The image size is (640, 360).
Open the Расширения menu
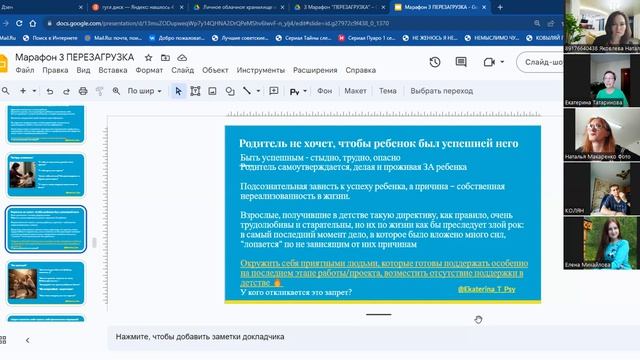315,70
